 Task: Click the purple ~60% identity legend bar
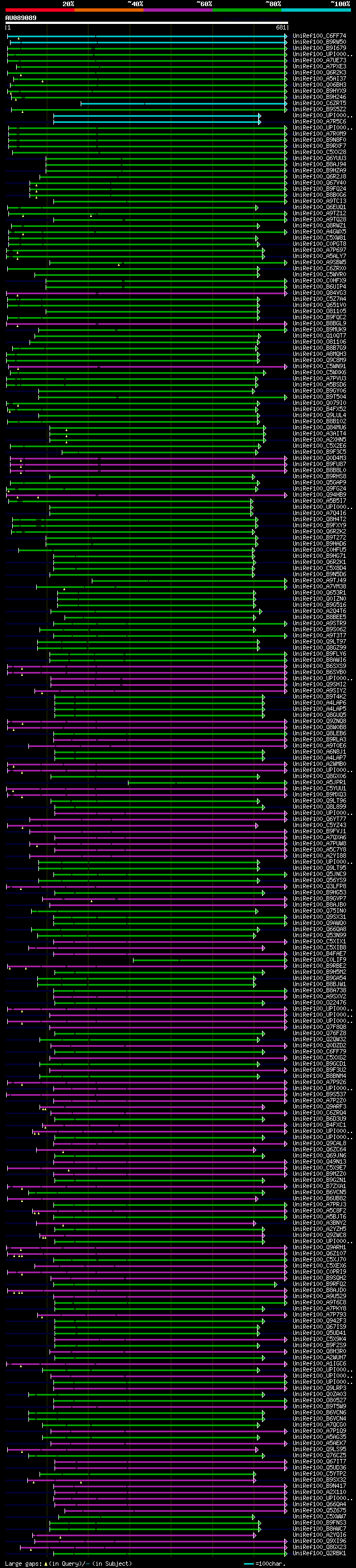177,10
